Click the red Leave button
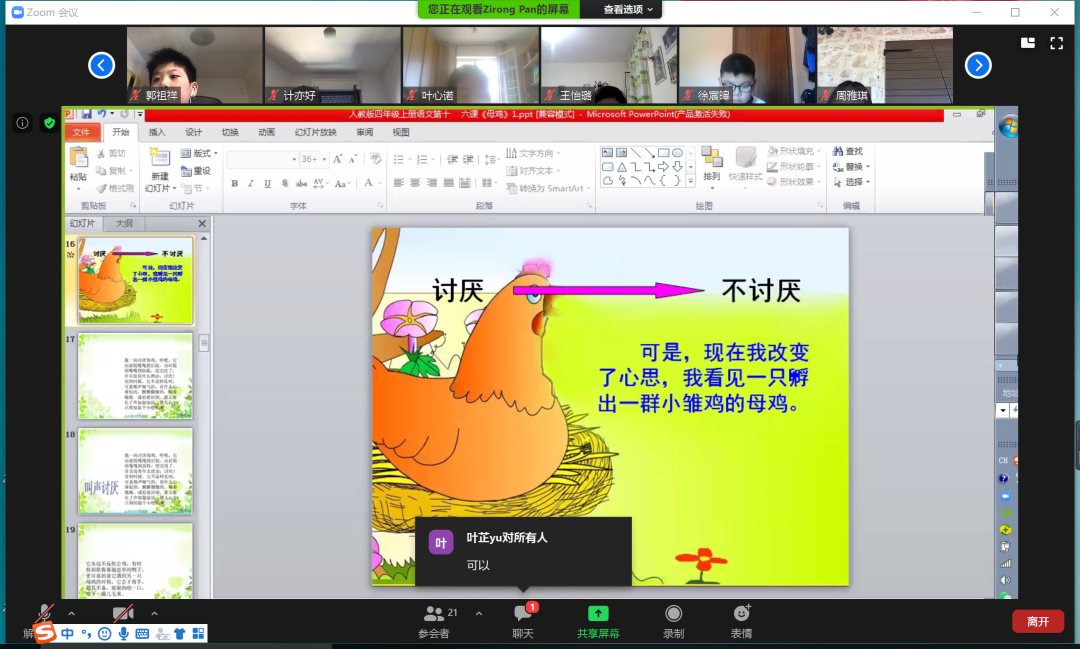Screen dimensions: 1080x649 point(1038,621)
